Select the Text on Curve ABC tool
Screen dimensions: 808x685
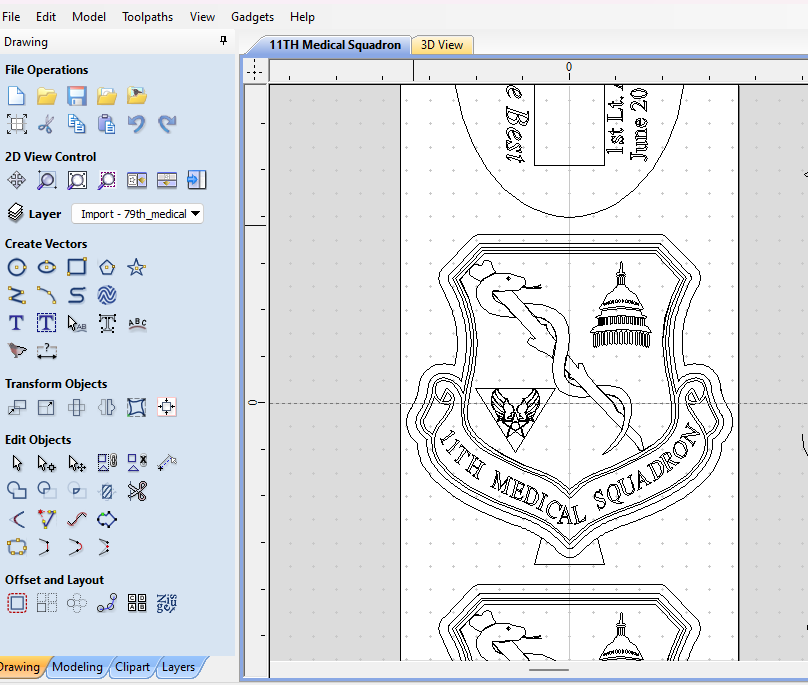(x=137, y=323)
